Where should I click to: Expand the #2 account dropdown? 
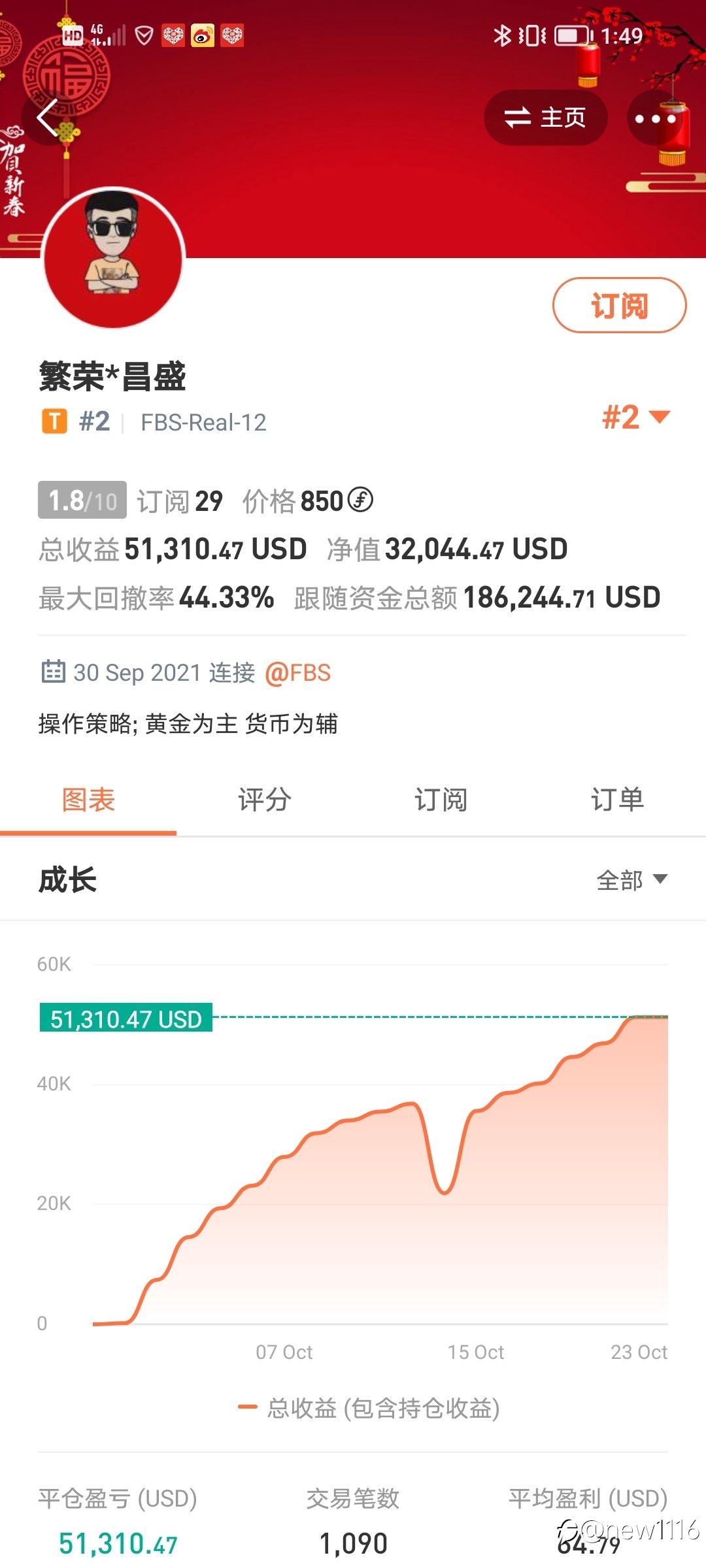636,417
